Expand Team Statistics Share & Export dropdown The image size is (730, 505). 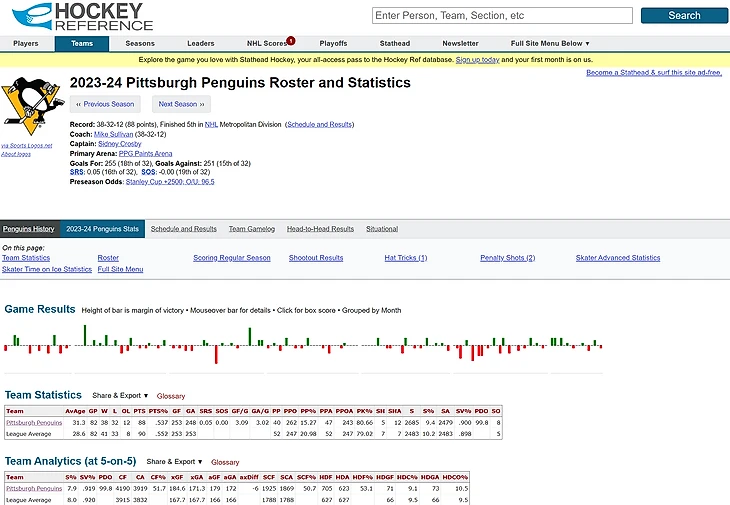[x=120, y=396]
